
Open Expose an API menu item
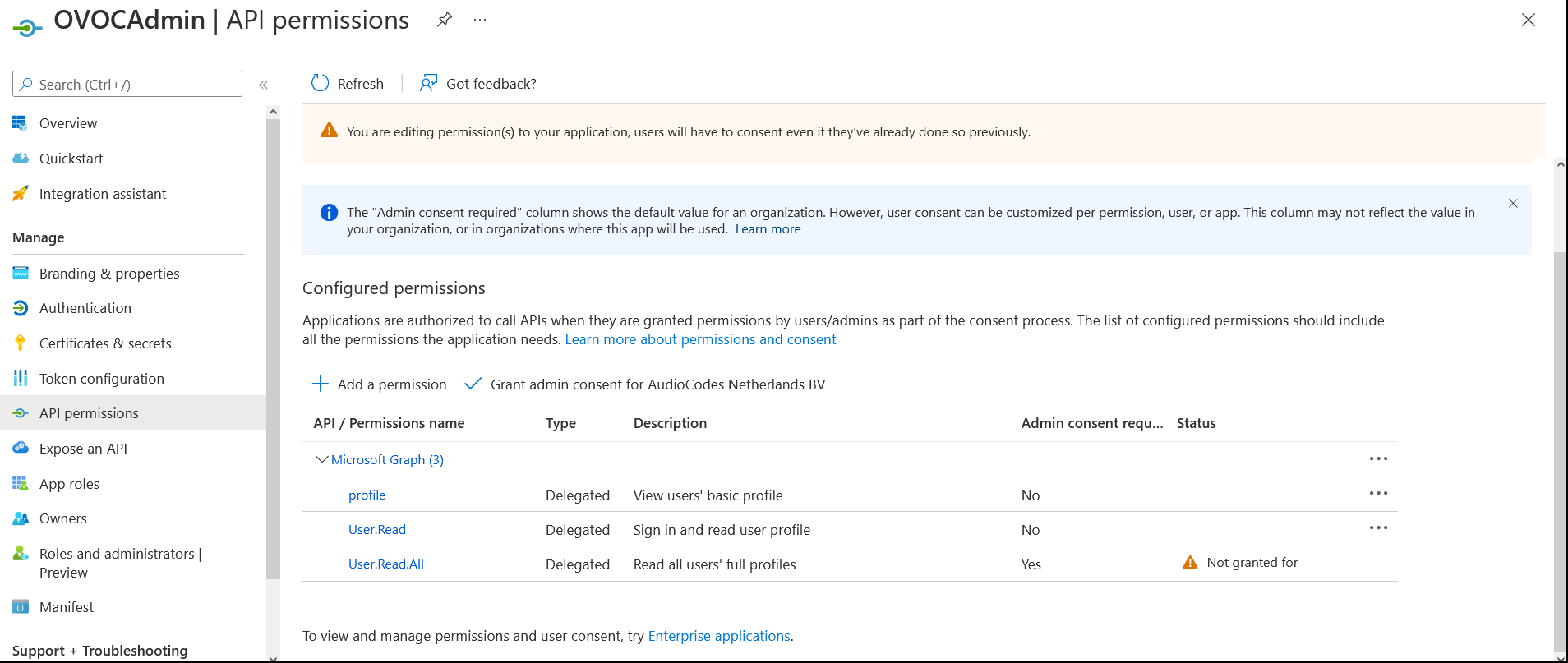click(83, 449)
